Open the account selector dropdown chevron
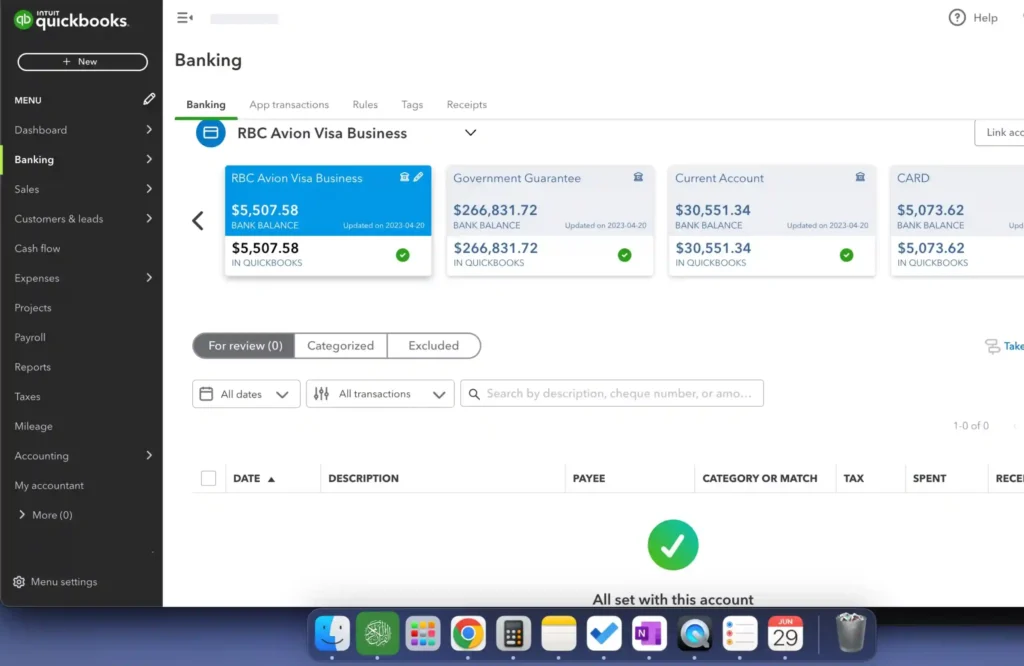The image size is (1024, 666). [x=470, y=133]
